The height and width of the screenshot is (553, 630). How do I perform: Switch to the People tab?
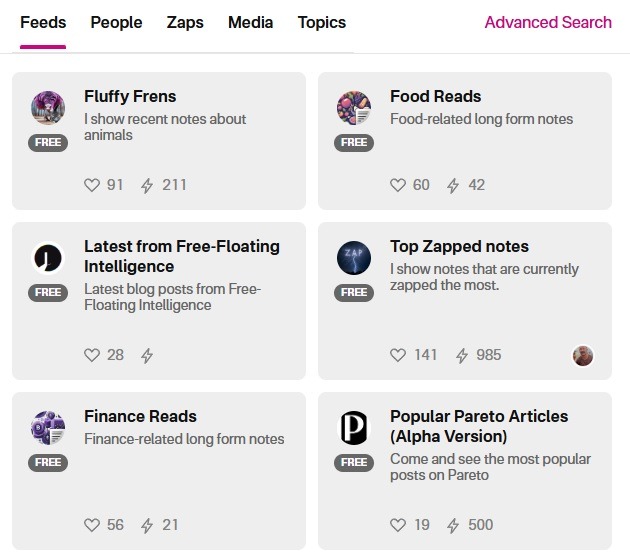click(x=116, y=23)
